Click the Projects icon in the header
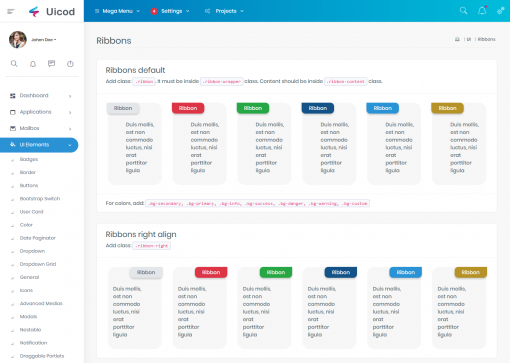 [207, 11]
